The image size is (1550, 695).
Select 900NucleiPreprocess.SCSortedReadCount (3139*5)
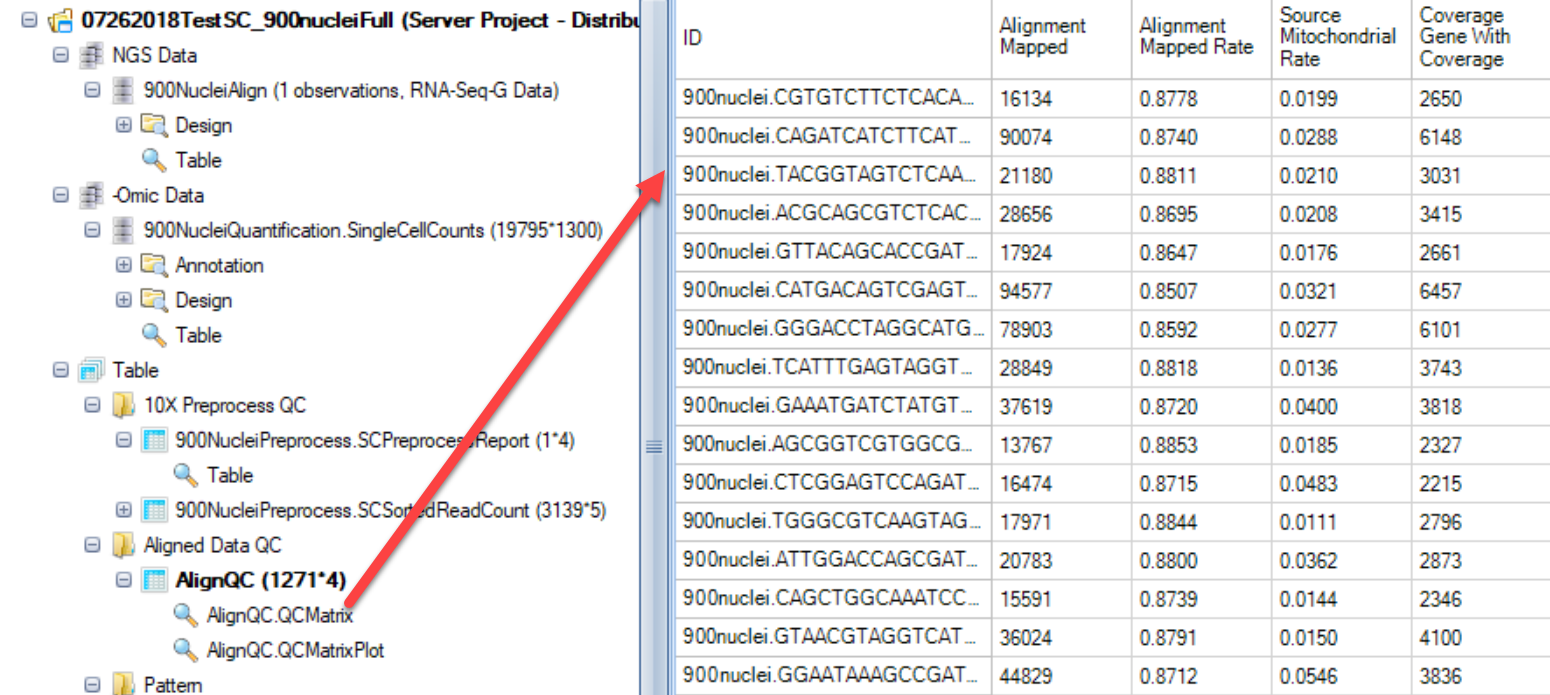pos(391,510)
